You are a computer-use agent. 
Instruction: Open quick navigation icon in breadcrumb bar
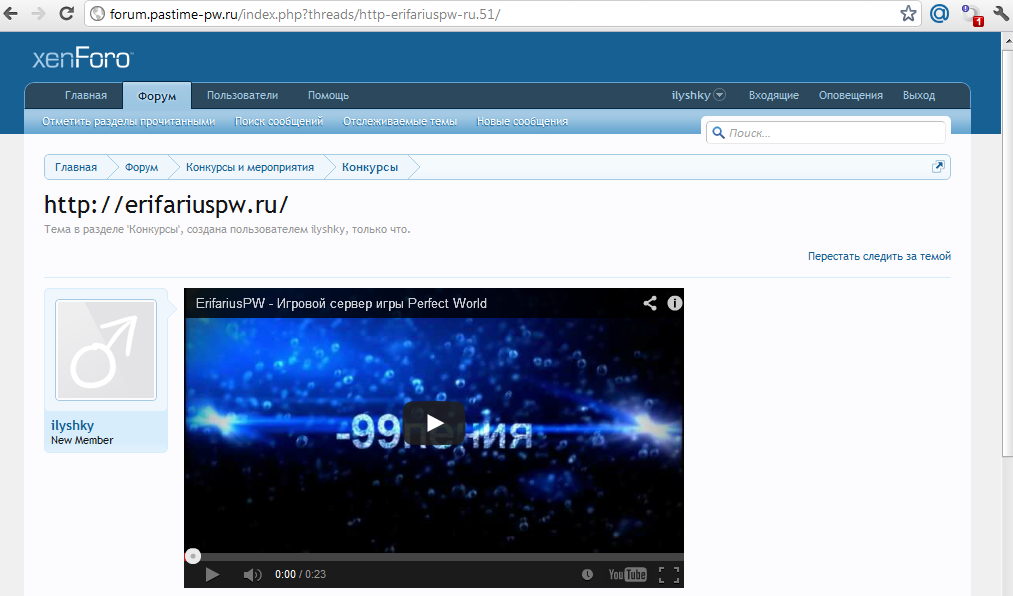938,167
